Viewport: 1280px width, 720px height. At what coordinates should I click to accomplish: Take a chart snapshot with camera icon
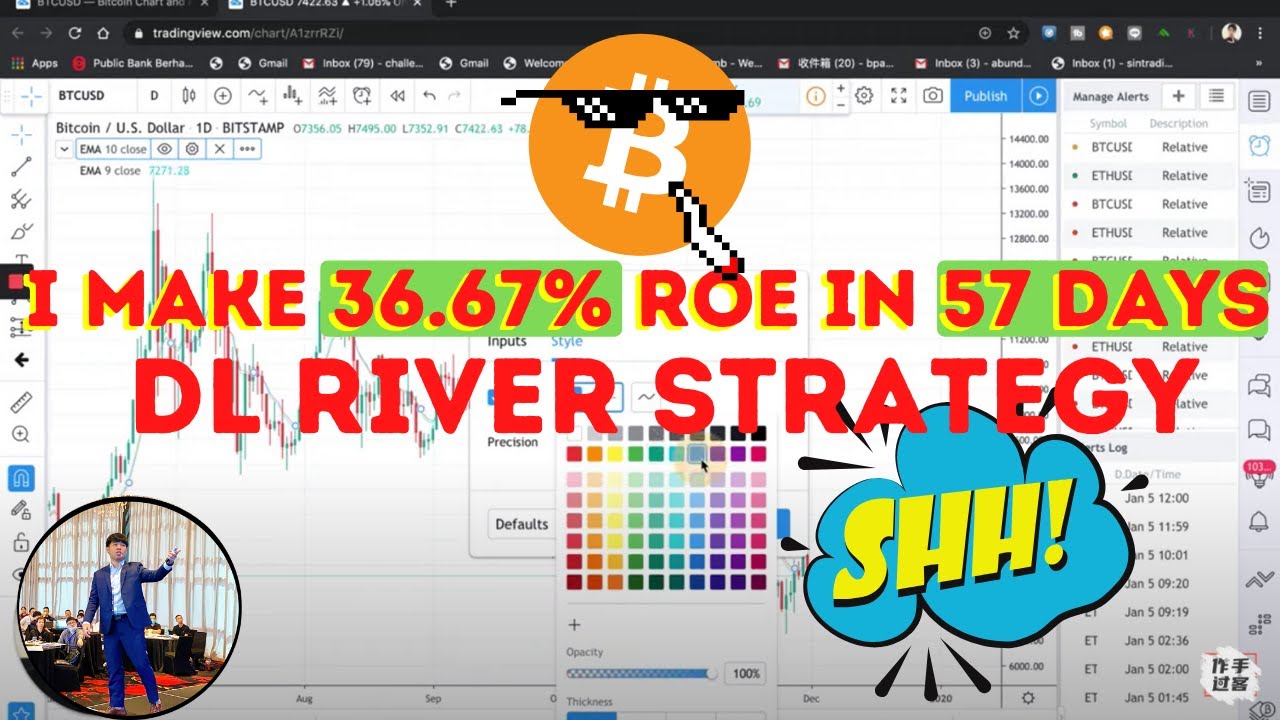point(932,96)
